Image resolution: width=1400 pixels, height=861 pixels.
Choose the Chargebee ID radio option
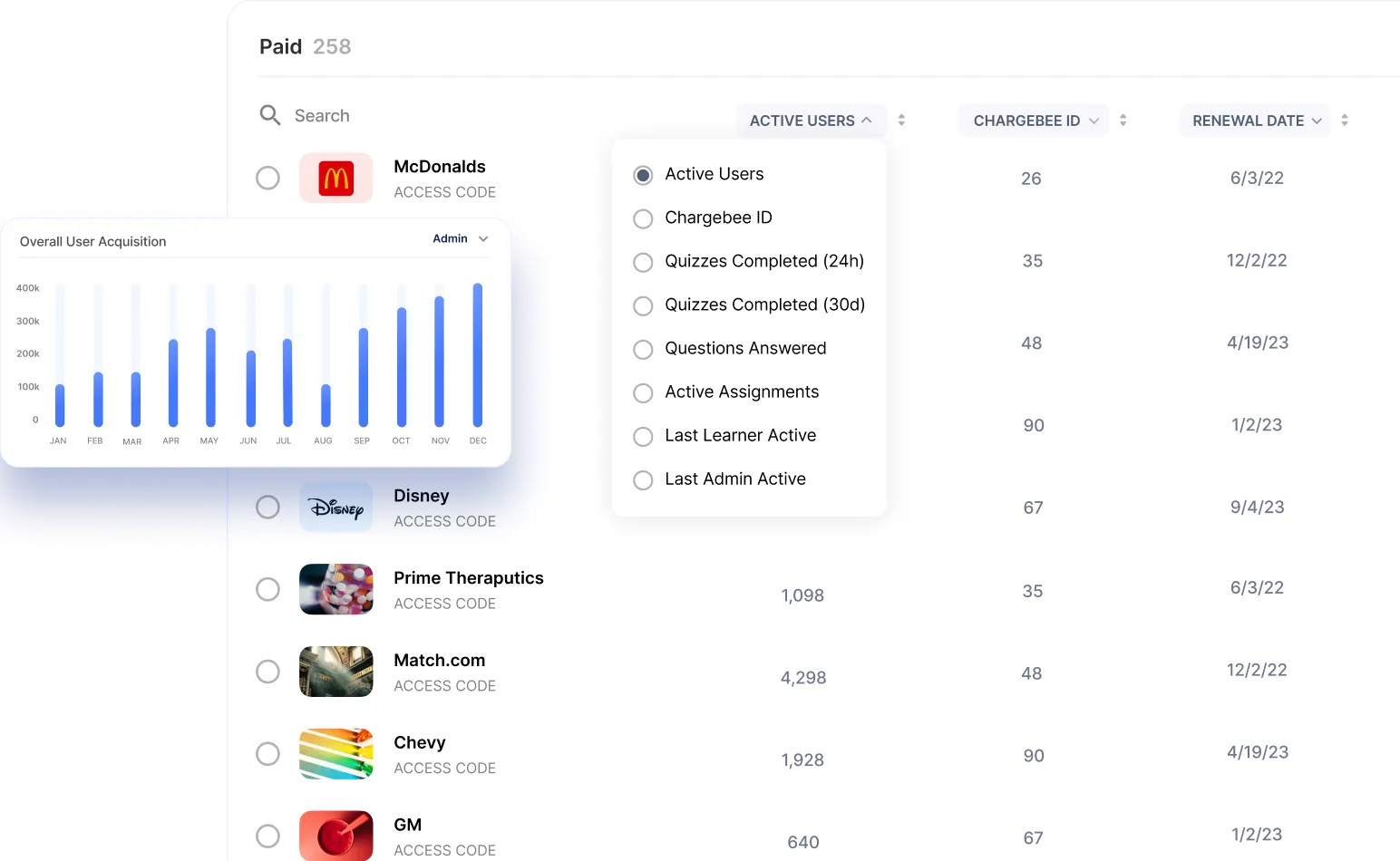click(x=643, y=218)
